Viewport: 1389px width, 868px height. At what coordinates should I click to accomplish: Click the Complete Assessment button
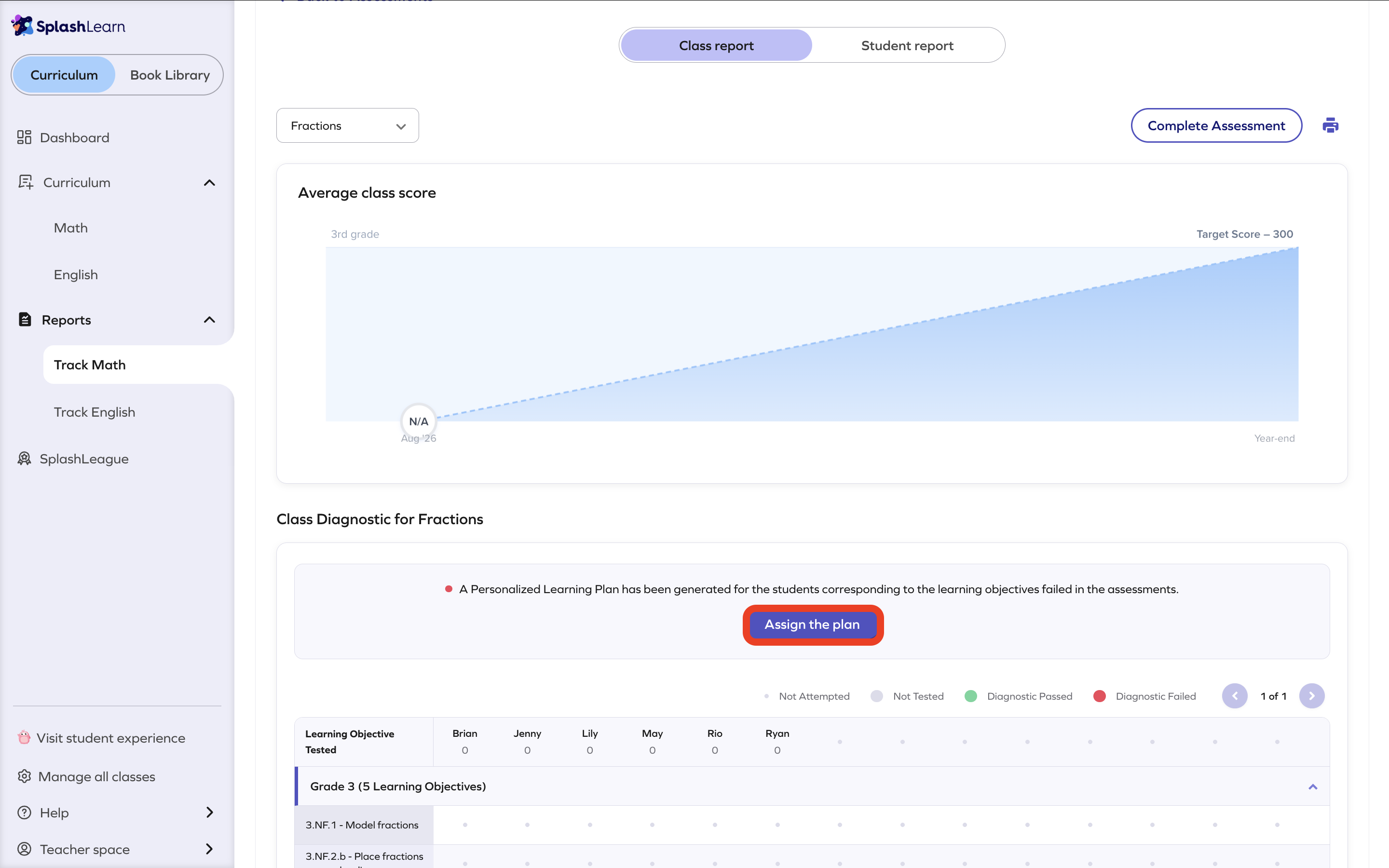click(x=1216, y=125)
